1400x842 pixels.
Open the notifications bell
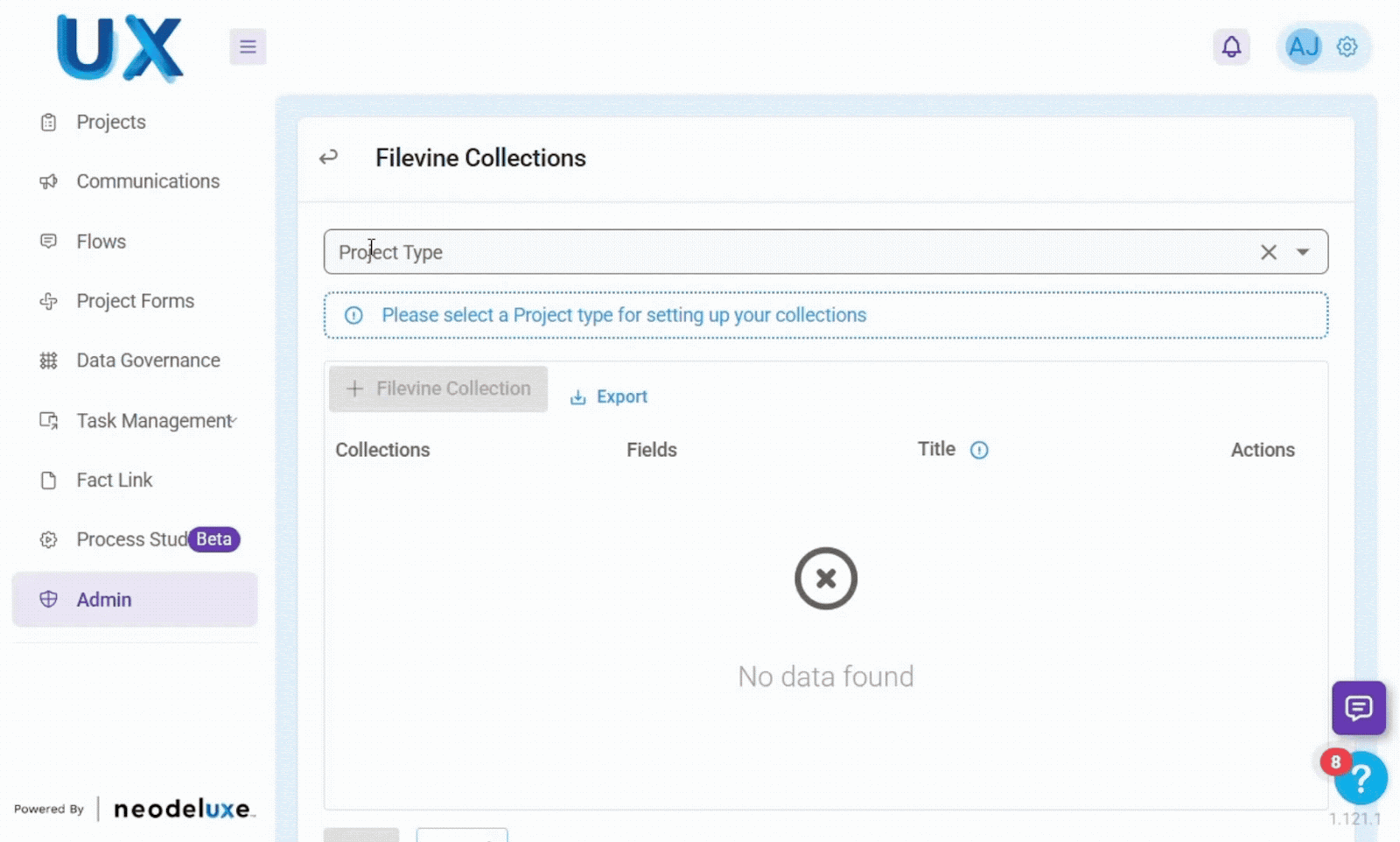(1231, 46)
